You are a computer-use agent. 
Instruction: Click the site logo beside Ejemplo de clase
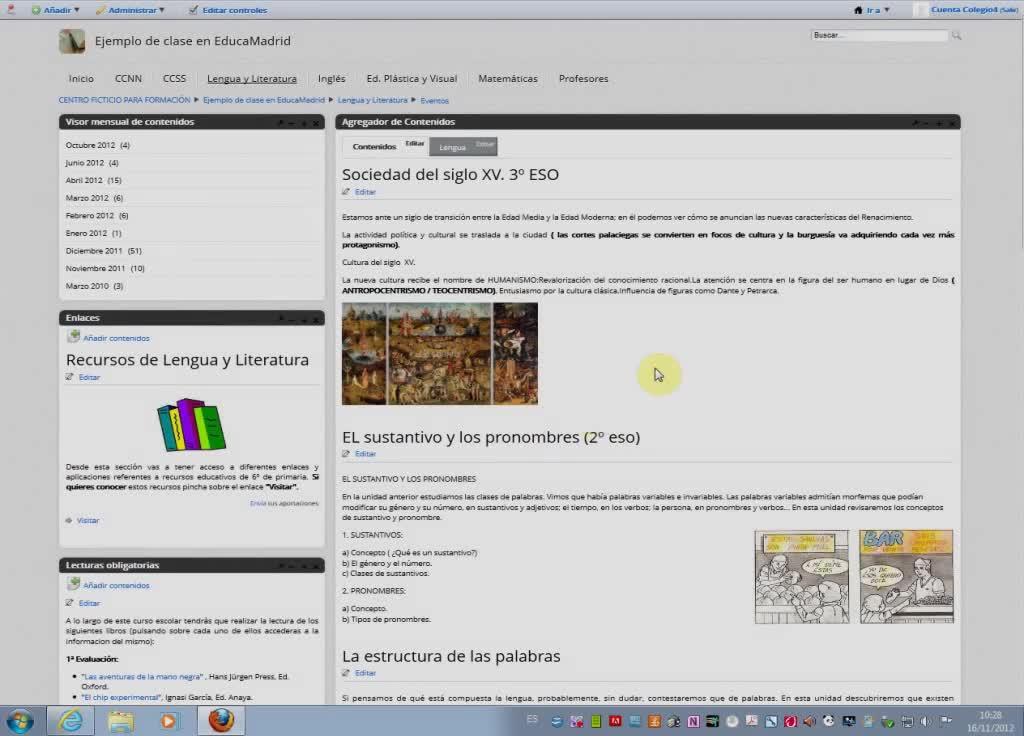pyautogui.click(x=72, y=41)
